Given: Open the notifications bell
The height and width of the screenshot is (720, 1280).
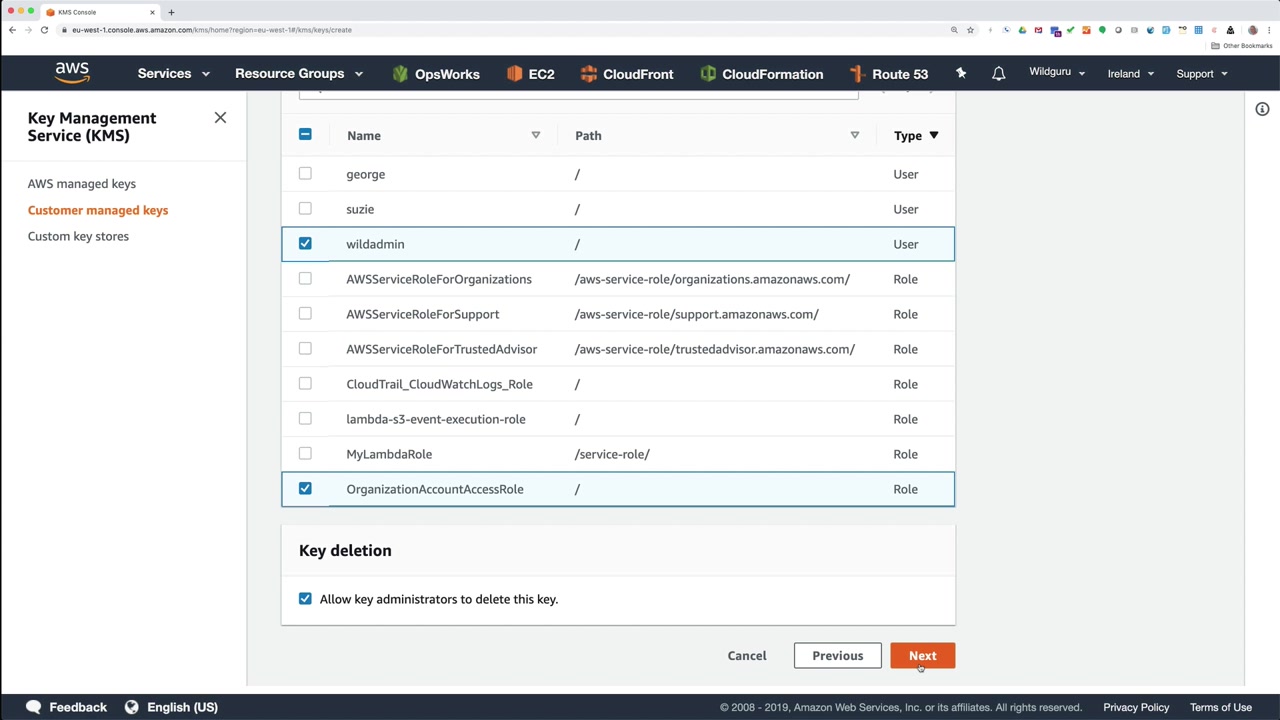Looking at the screenshot, I should click(x=998, y=73).
